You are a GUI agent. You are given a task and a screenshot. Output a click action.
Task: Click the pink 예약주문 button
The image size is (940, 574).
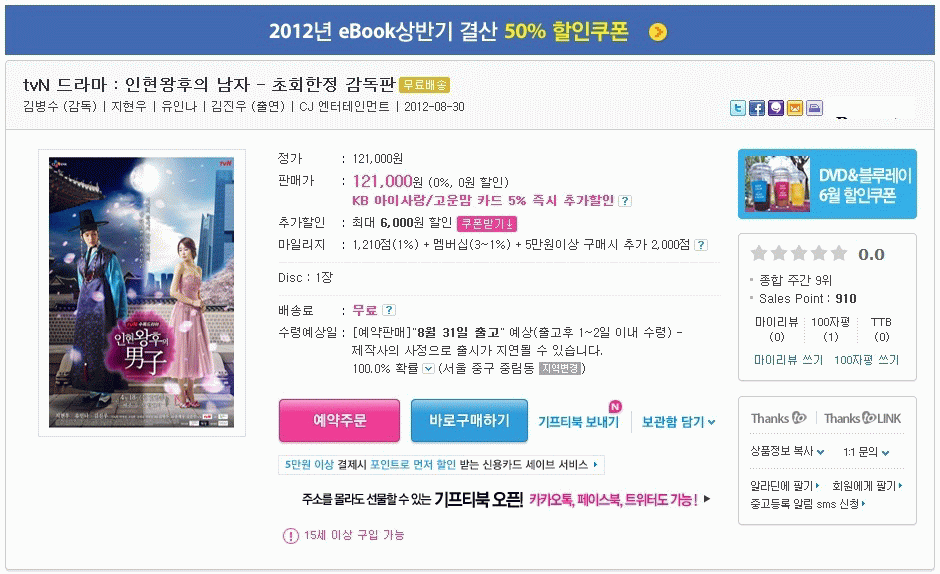pos(339,420)
